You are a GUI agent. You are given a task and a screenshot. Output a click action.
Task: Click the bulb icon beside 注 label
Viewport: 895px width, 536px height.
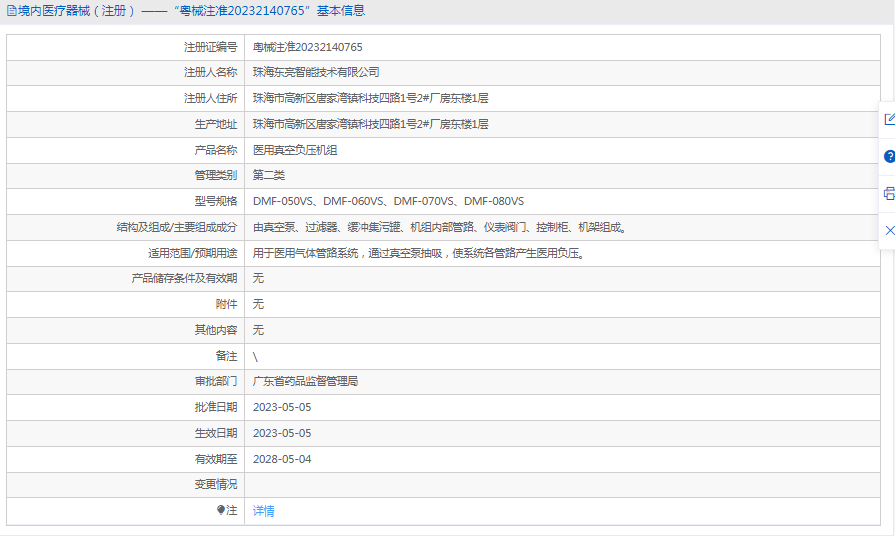tap(221, 510)
